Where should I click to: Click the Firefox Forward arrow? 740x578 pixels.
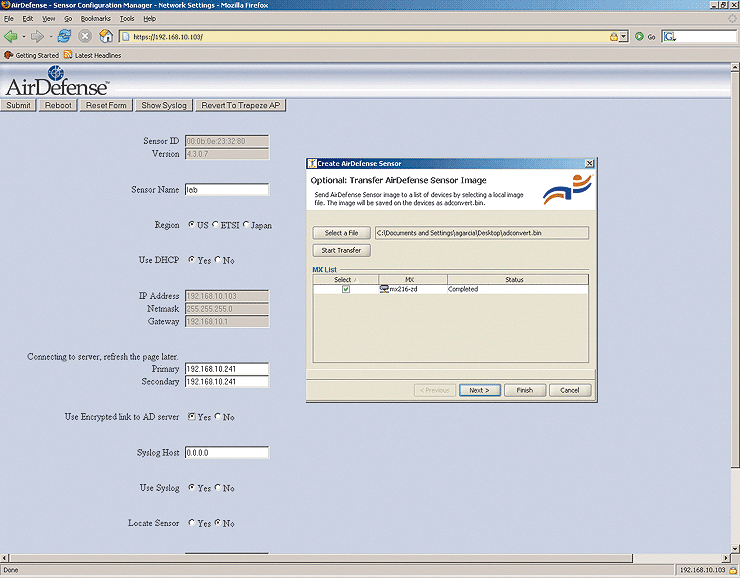[37, 36]
